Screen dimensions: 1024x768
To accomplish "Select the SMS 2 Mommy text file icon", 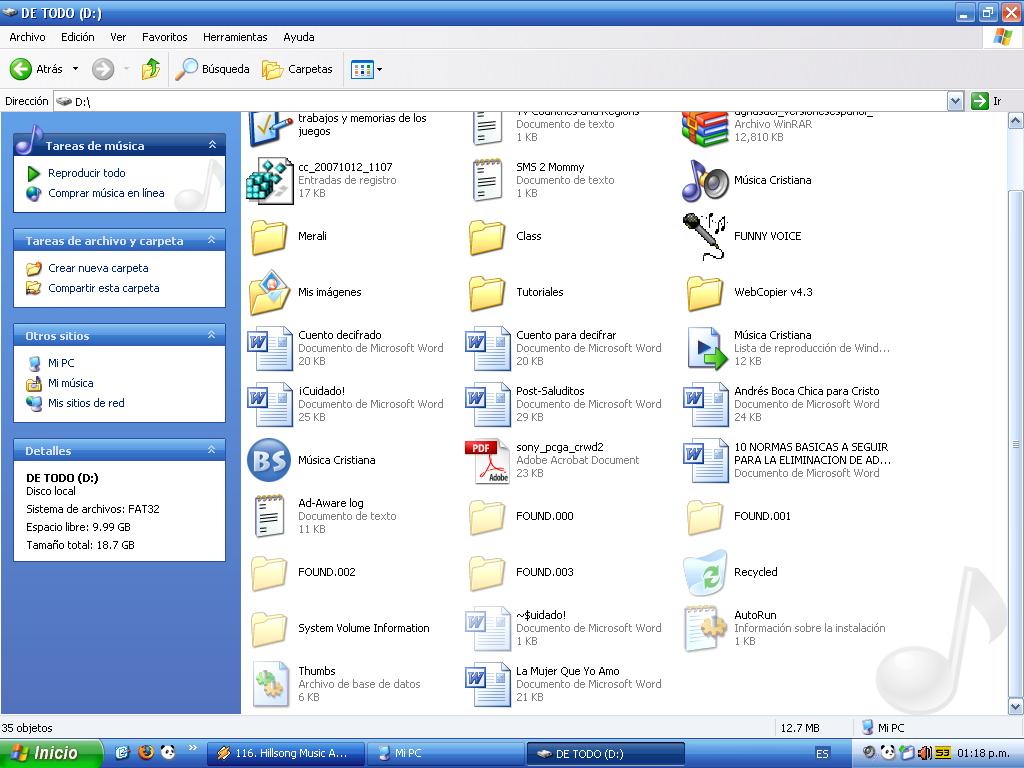I will [487, 180].
